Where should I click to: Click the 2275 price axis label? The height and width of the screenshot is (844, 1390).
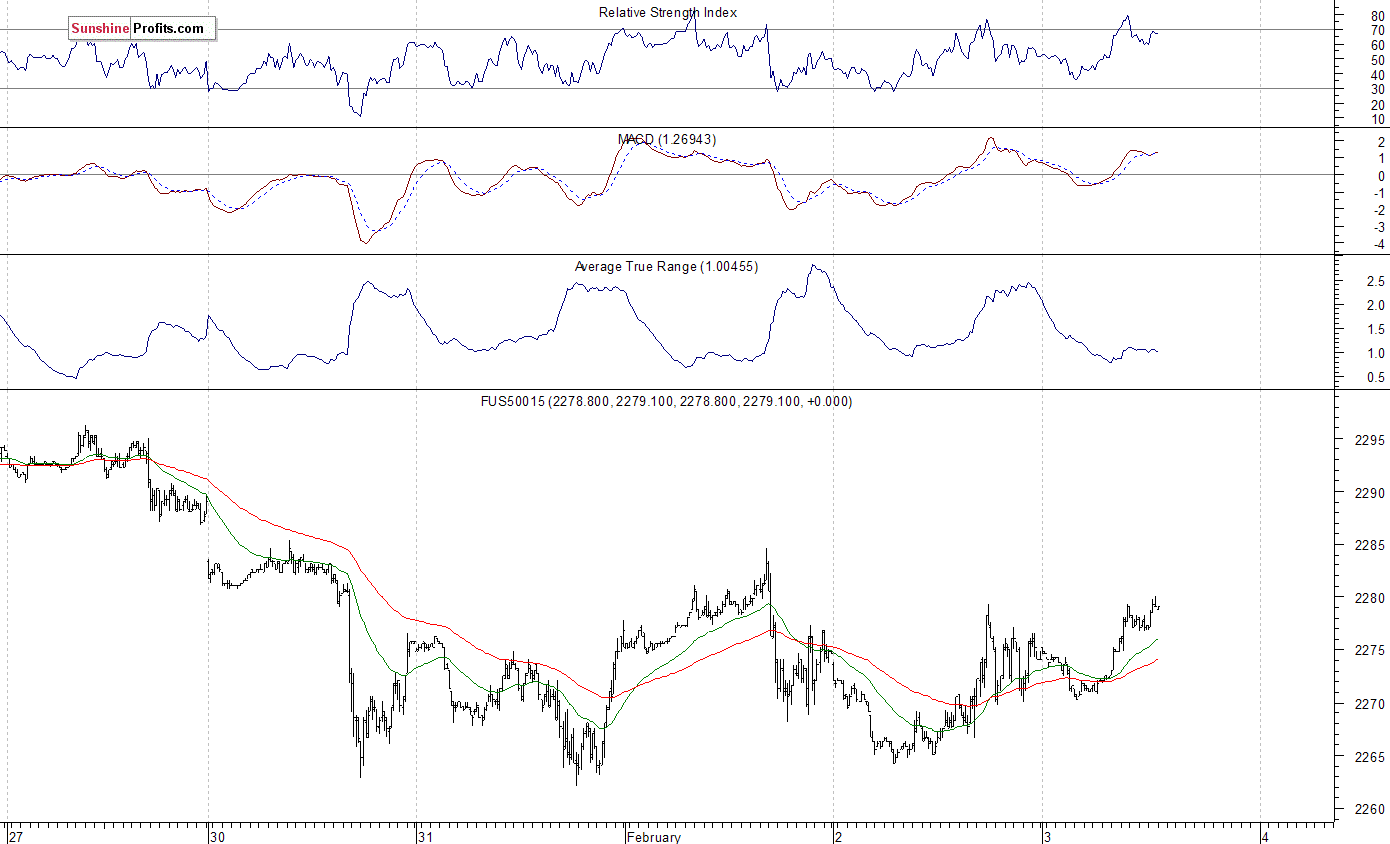click(x=1371, y=651)
